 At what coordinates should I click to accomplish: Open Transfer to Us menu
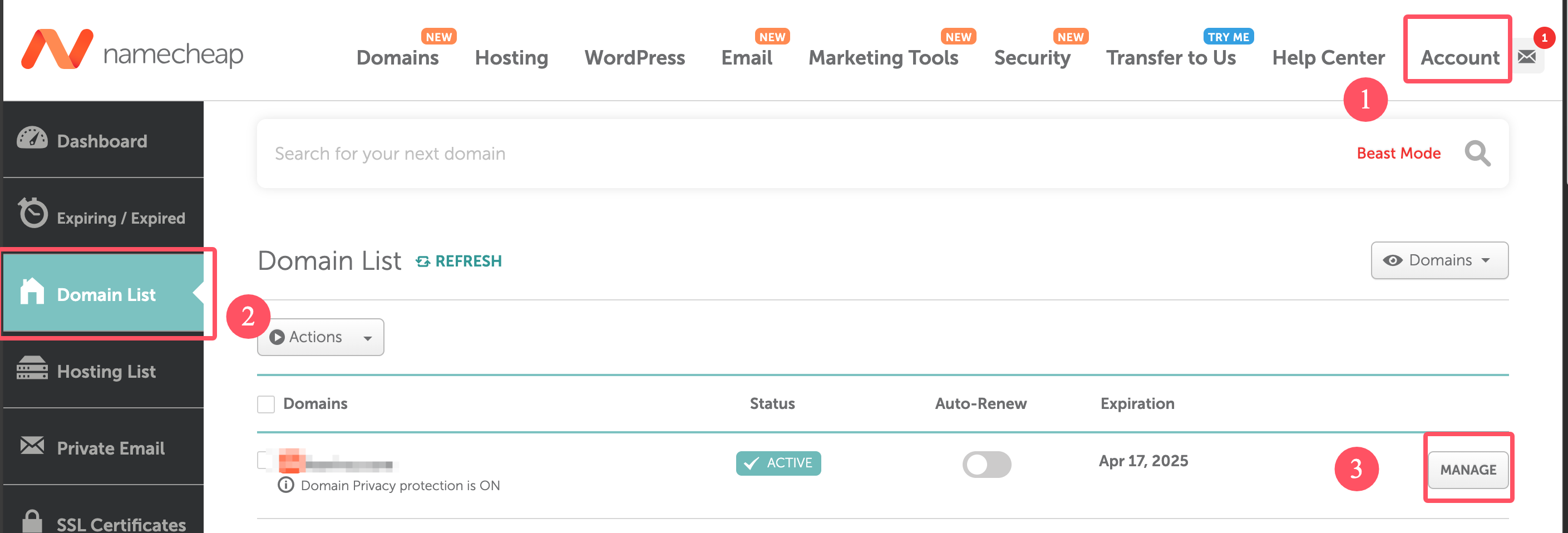pyautogui.click(x=1171, y=58)
